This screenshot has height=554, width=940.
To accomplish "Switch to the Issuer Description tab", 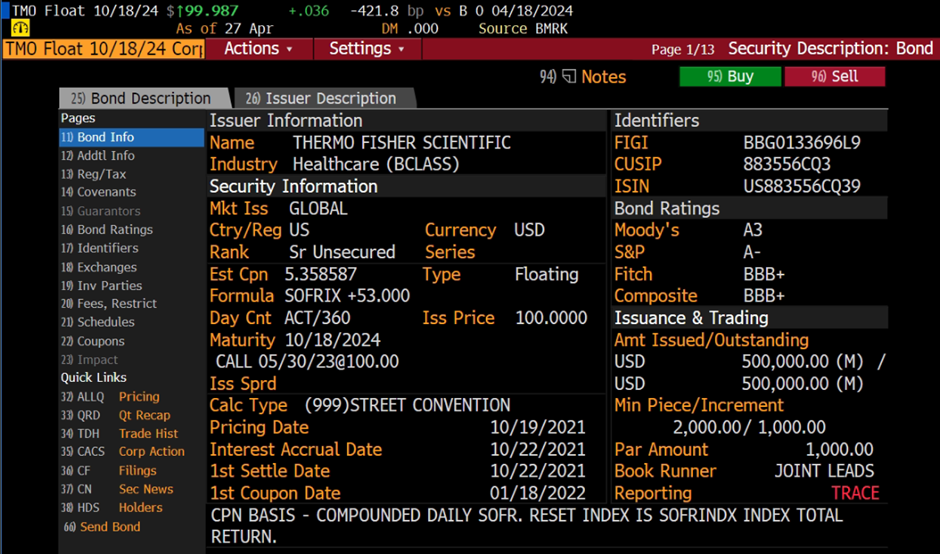I will coord(324,98).
